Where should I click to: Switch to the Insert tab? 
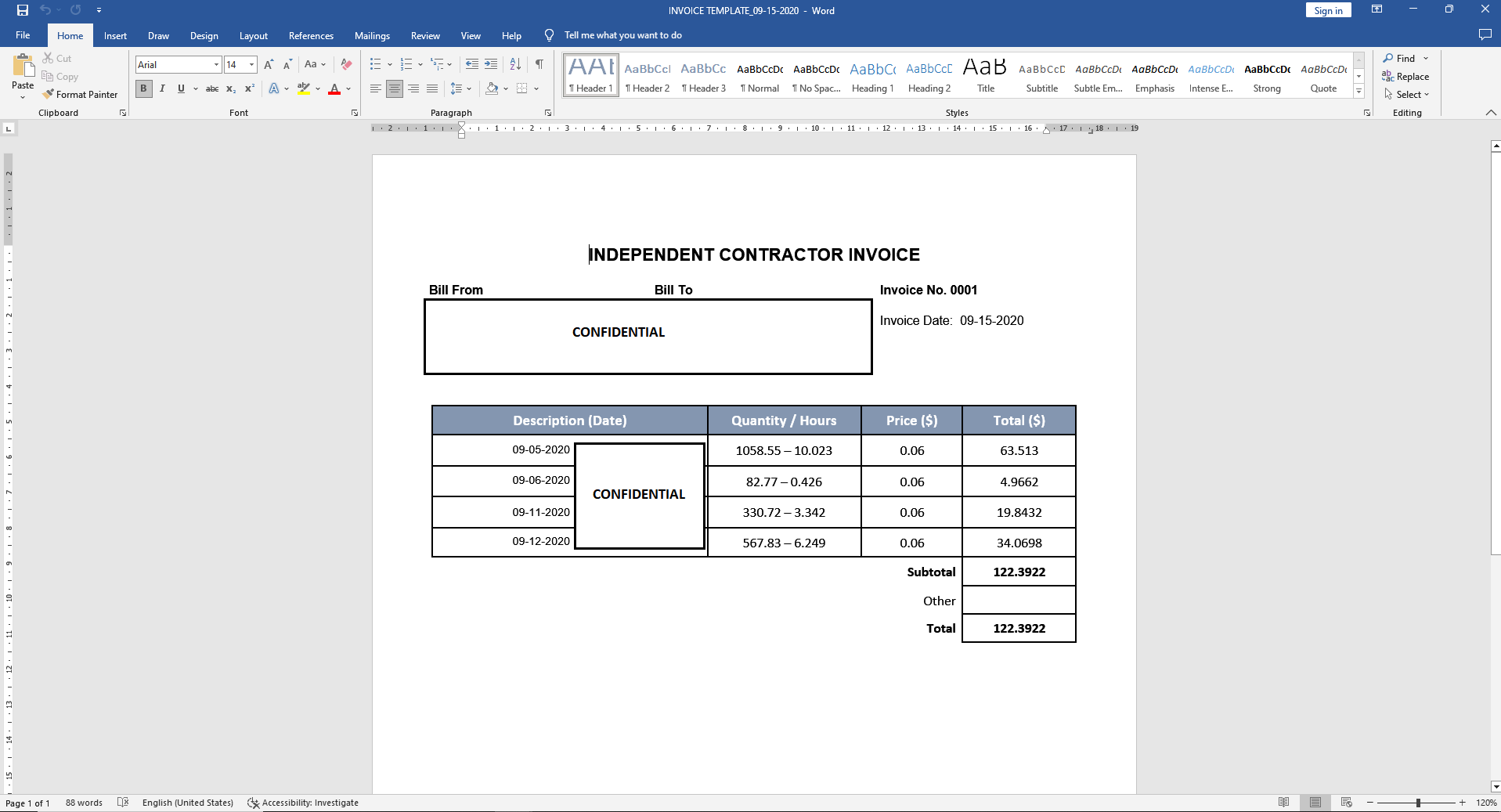(x=115, y=35)
